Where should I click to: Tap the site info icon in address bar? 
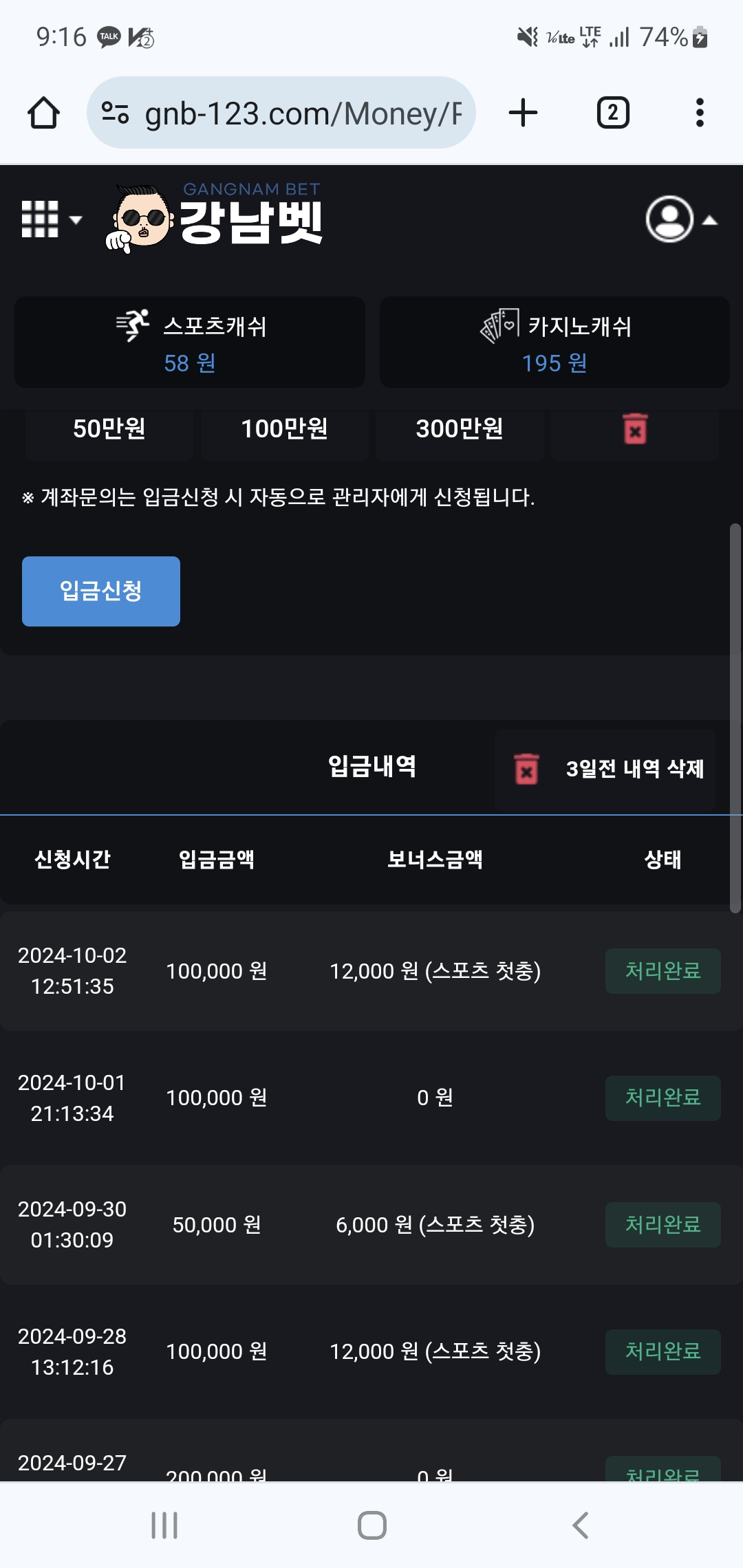click(115, 113)
